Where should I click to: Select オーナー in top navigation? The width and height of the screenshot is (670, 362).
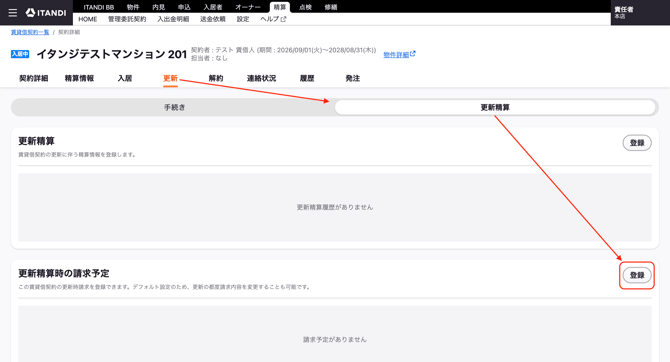pyautogui.click(x=248, y=7)
